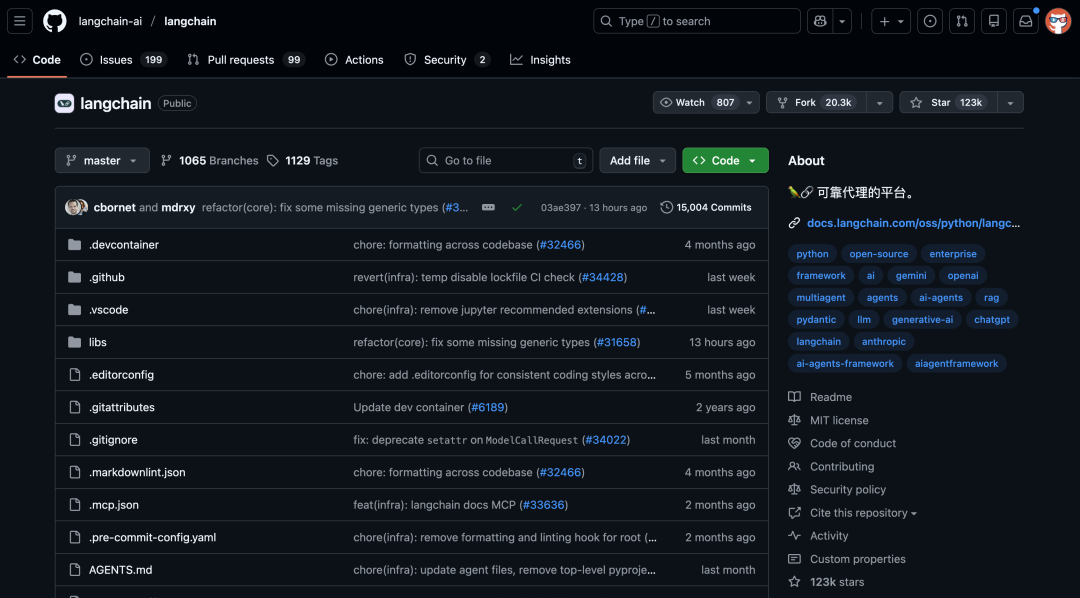Viewport: 1080px width, 598px height.
Task: Open the 1129 Tags view
Action: point(310,160)
